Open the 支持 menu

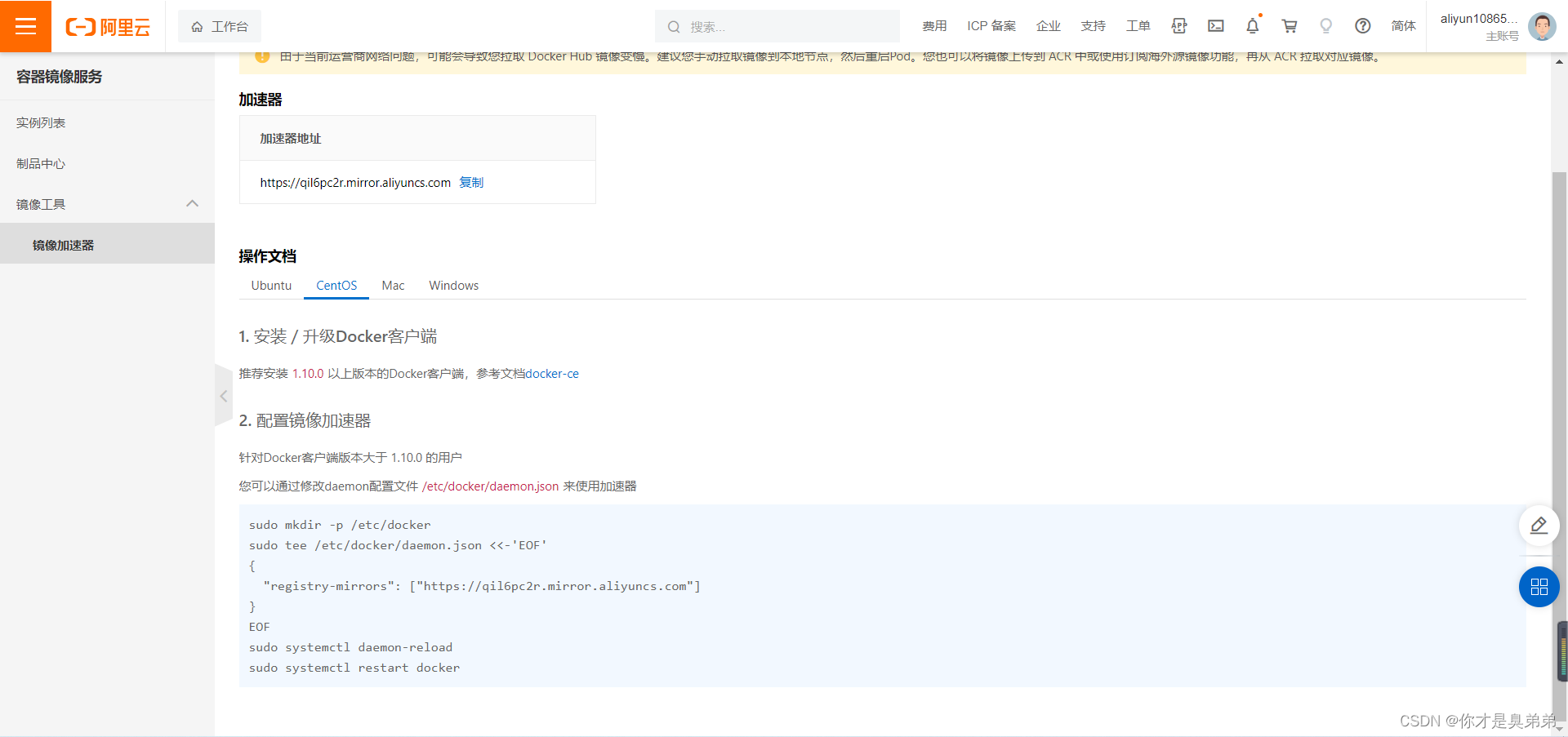[x=1093, y=26]
